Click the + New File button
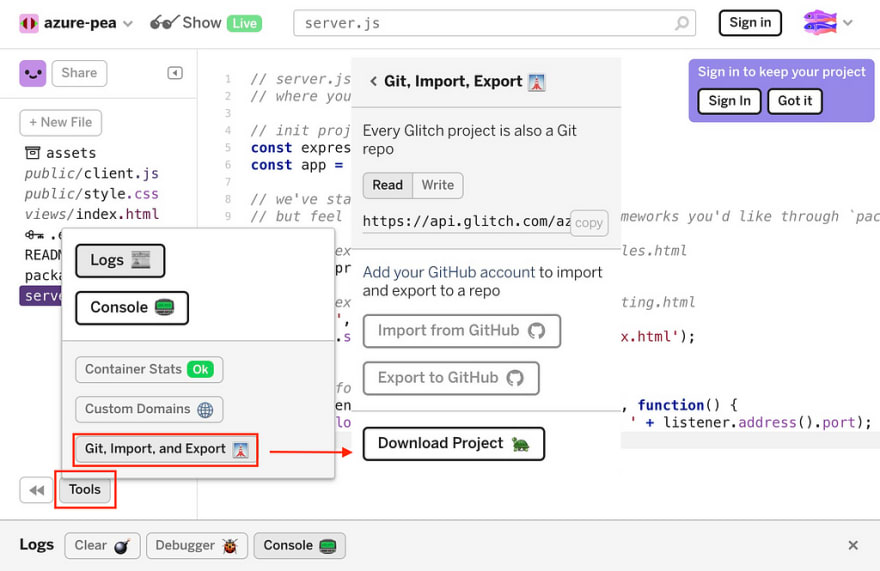Viewport: 880px width, 571px height. click(x=61, y=122)
